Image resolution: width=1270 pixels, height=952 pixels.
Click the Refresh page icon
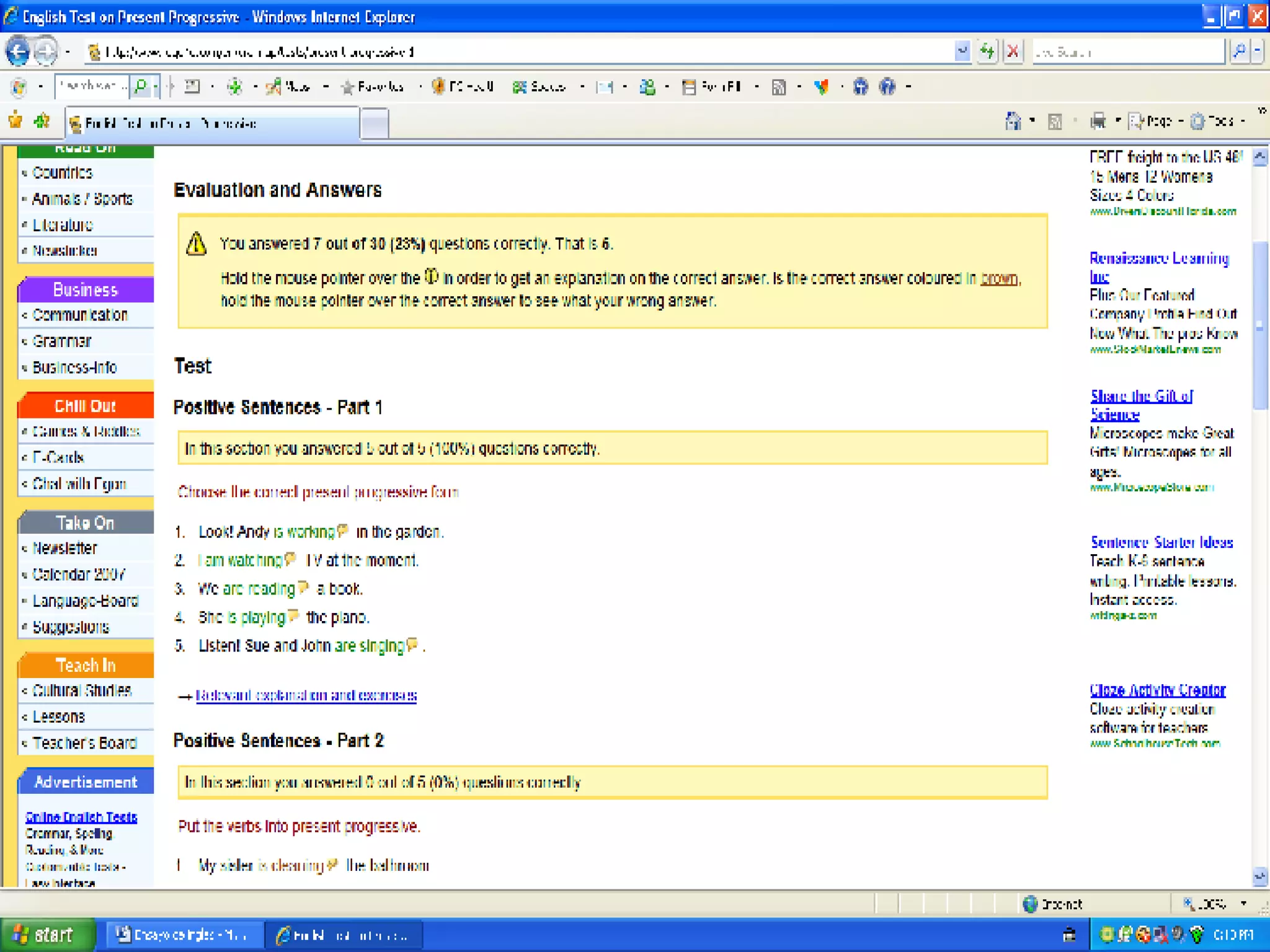point(987,51)
